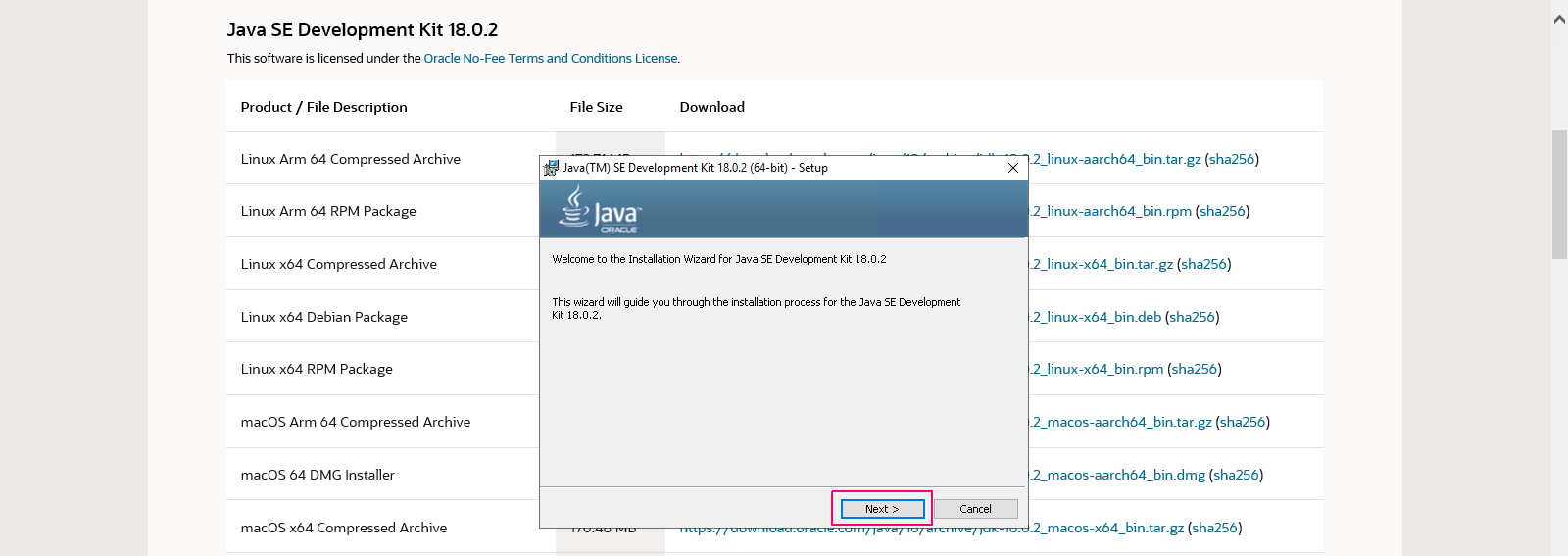Download the linux-x64_bin.deb package
The image size is (1568, 556).
click(x=1096, y=317)
